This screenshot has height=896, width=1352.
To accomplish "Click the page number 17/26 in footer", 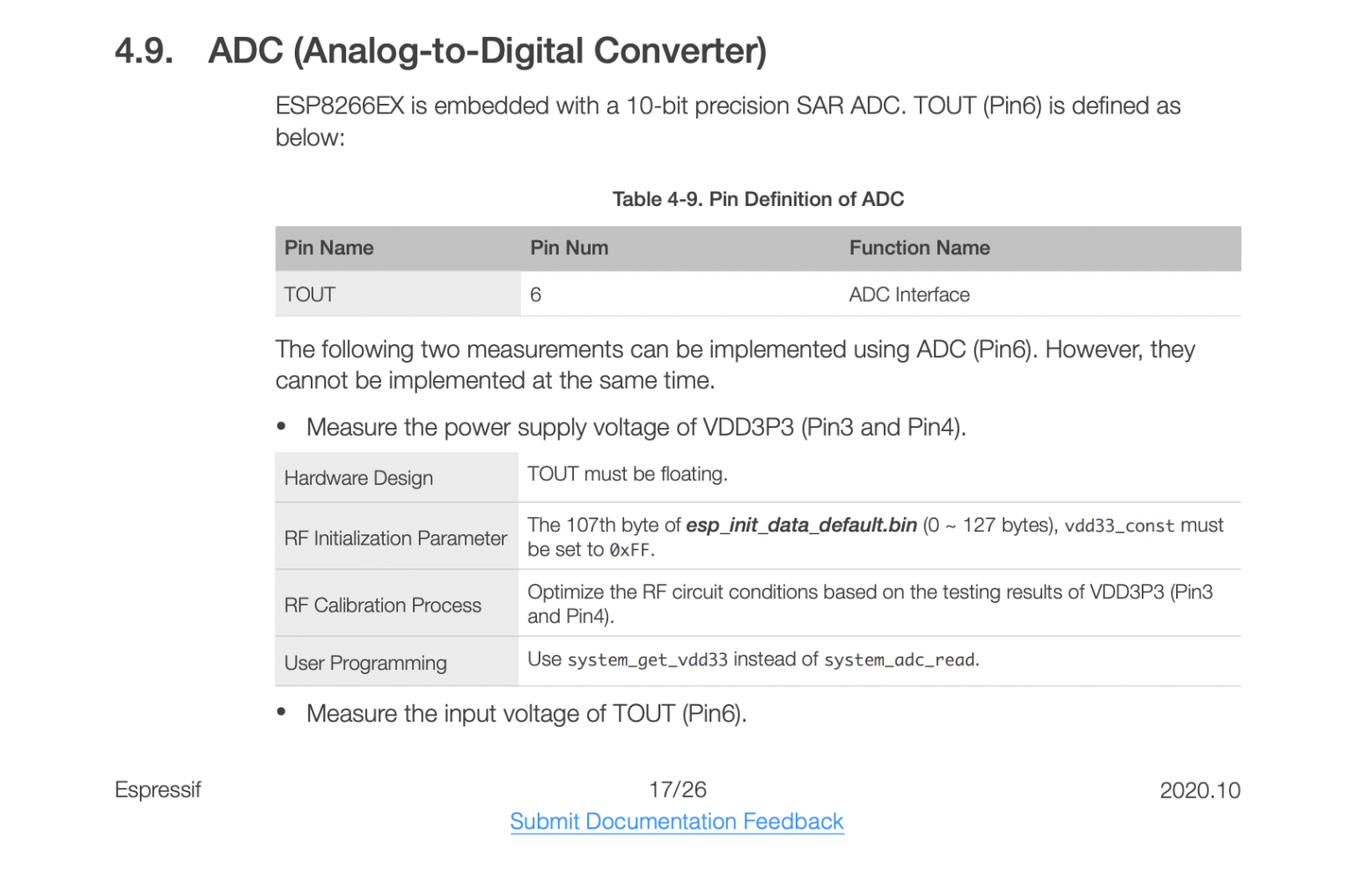I will point(677,790).
